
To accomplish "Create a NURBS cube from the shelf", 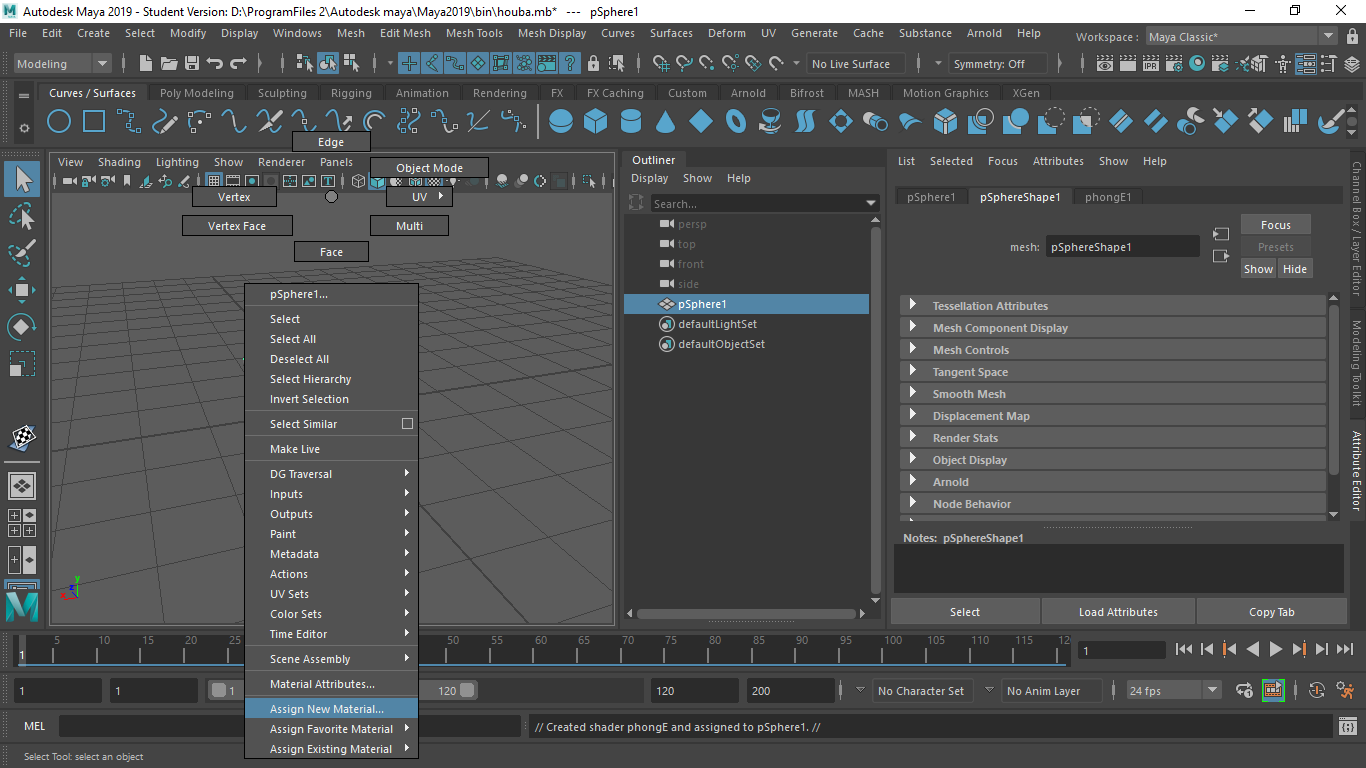I will (x=596, y=122).
